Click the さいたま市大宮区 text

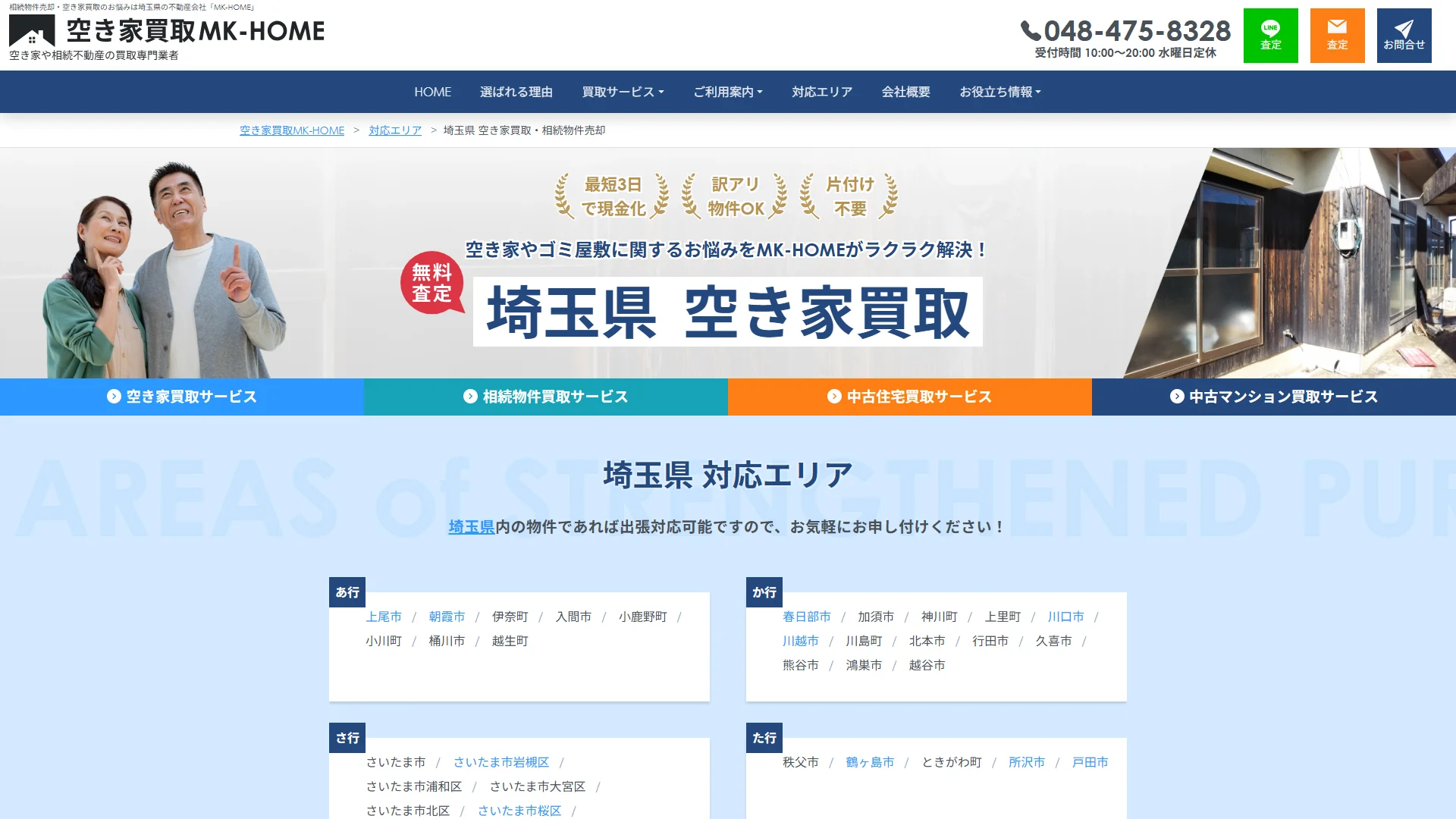tap(538, 786)
